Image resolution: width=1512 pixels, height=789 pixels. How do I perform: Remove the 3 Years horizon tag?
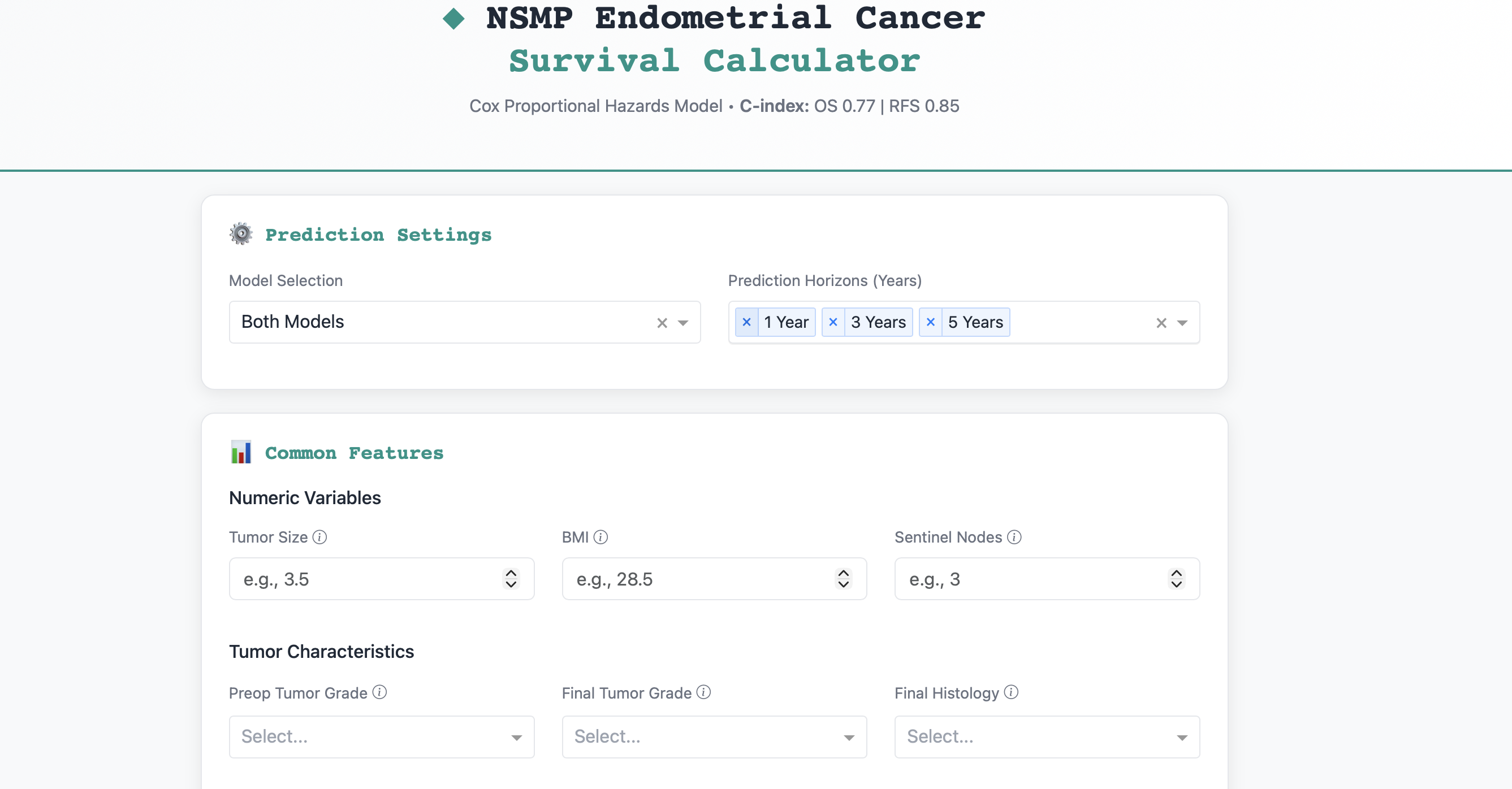(833, 322)
